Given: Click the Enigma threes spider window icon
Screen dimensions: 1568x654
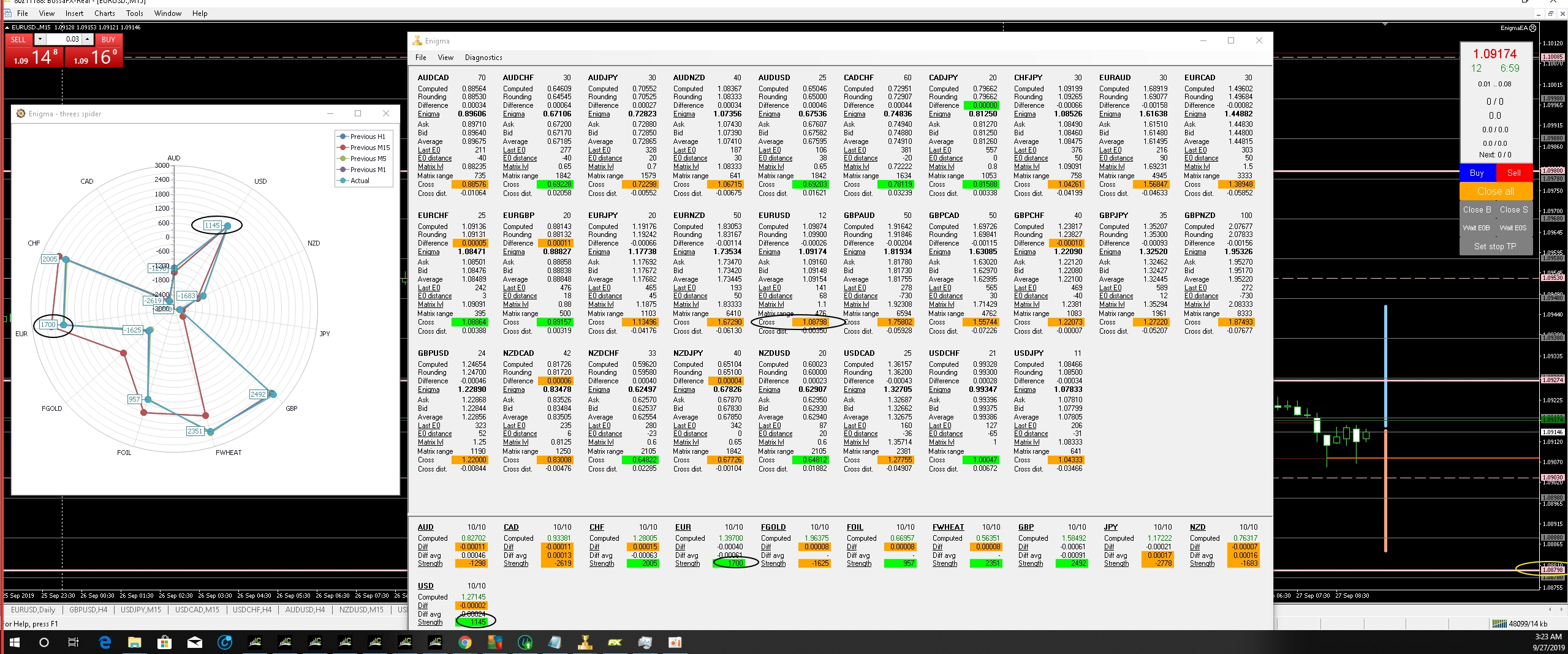Looking at the screenshot, I should tap(21, 113).
